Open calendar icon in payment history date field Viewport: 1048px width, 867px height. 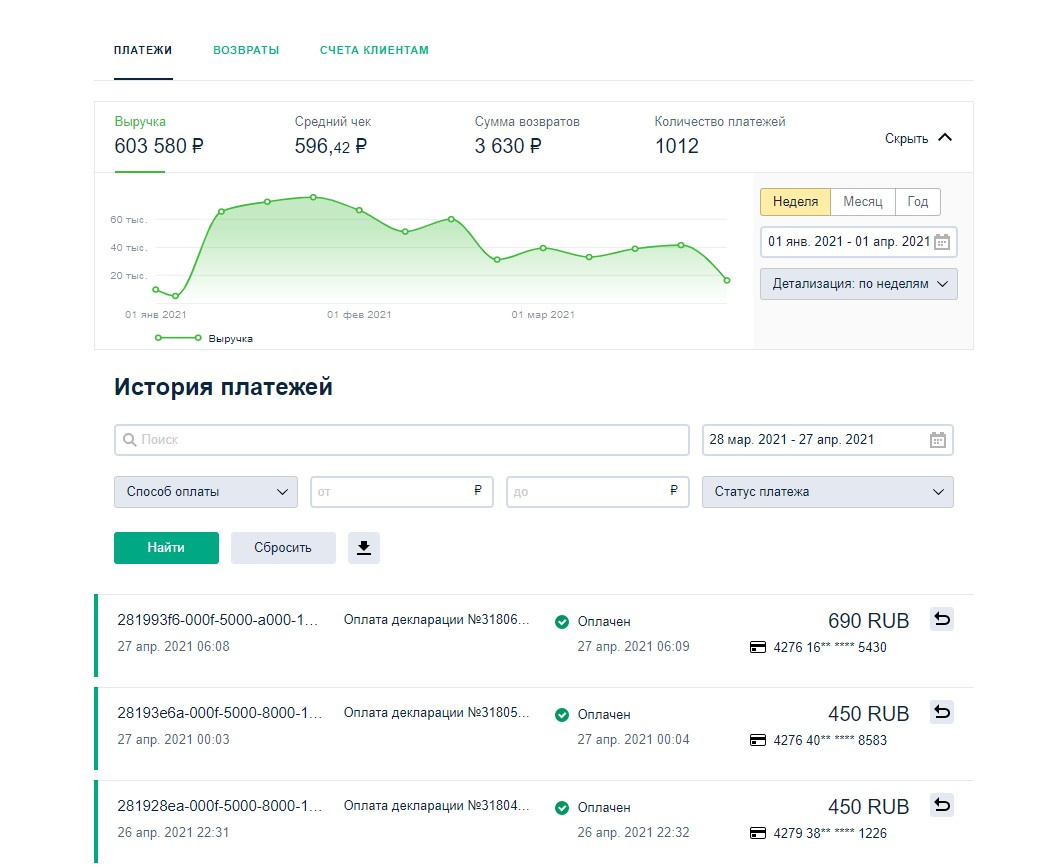(x=937, y=440)
